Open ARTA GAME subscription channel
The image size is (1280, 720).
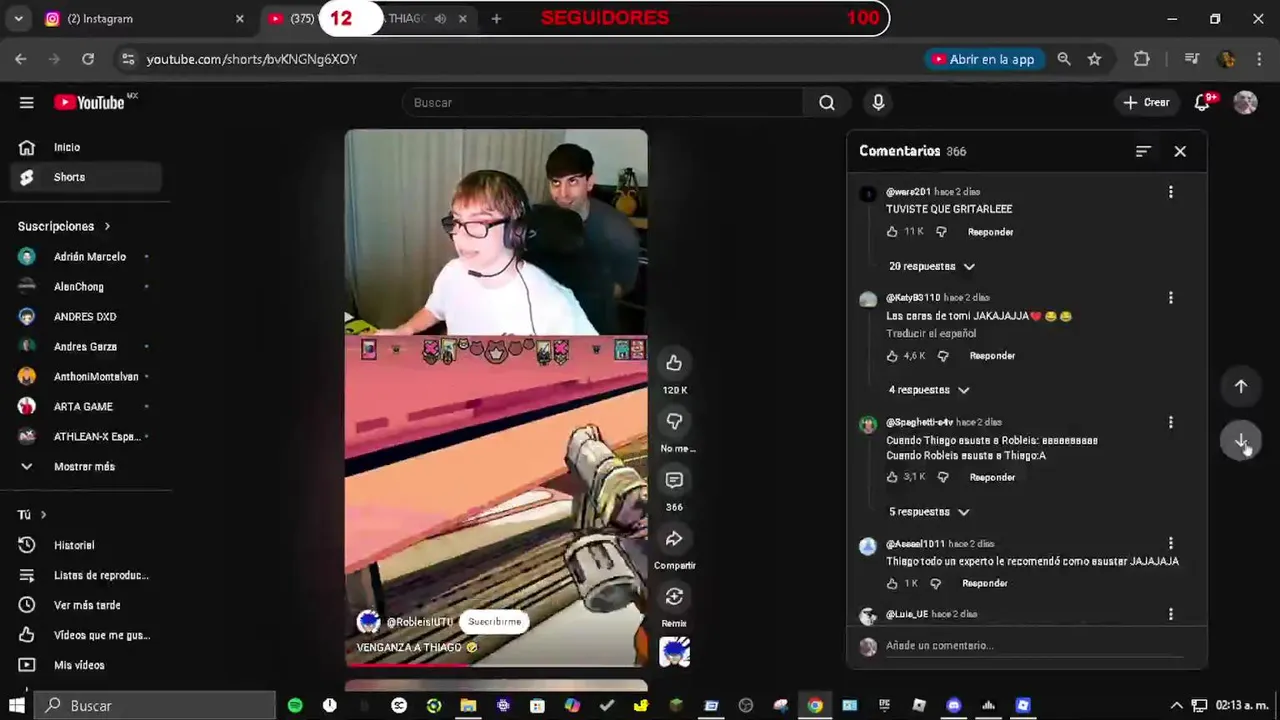[85, 407]
